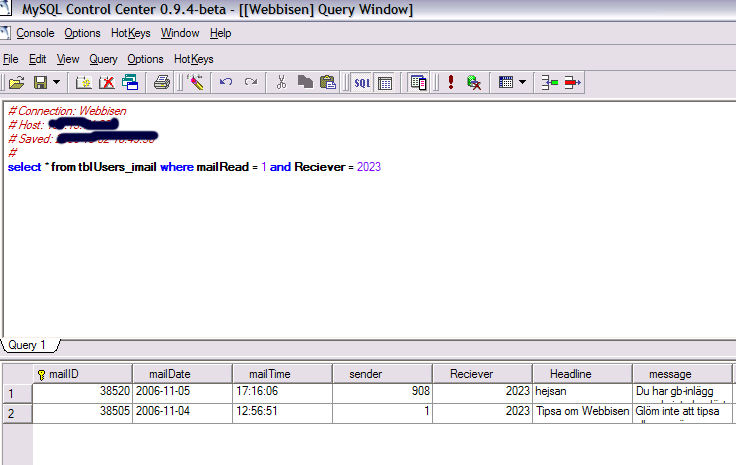
Task: Click the Reciever column header
Action: [x=483, y=374]
